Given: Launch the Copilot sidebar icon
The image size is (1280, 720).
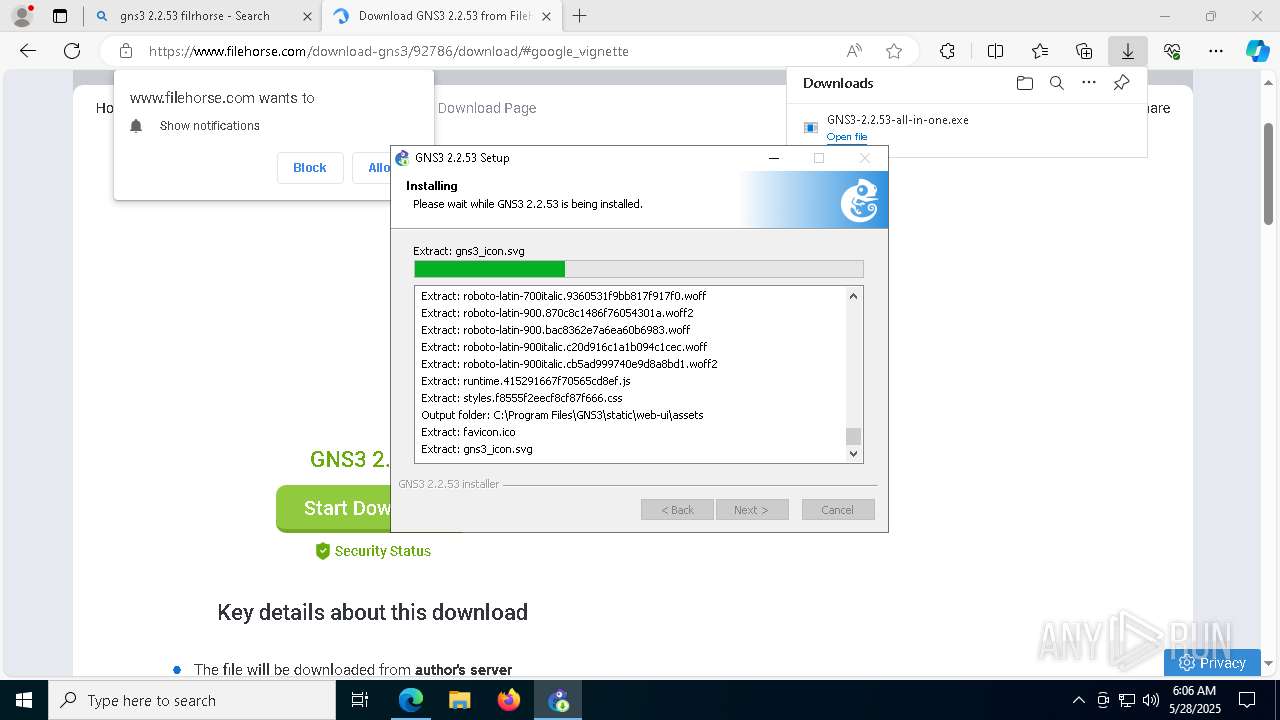Looking at the screenshot, I should click(x=1258, y=51).
